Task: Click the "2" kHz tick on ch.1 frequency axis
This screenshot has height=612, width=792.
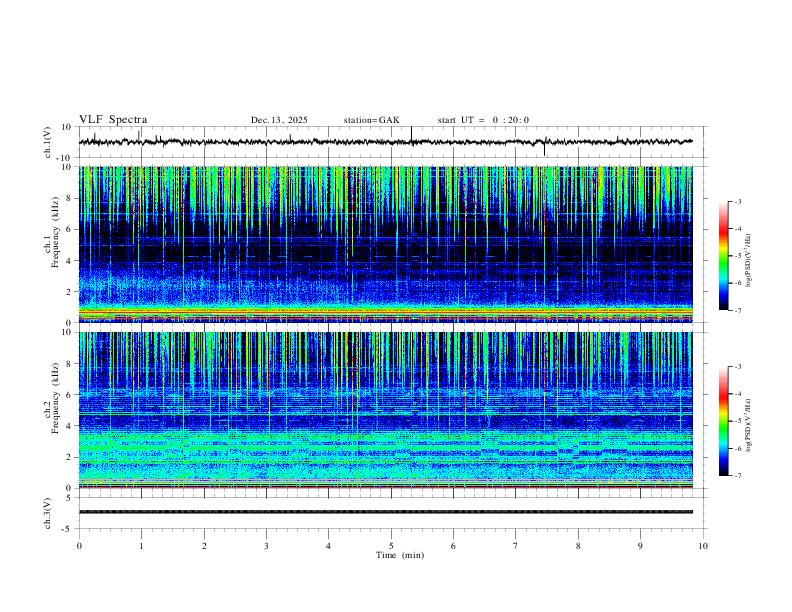Action: (x=70, y=291)
